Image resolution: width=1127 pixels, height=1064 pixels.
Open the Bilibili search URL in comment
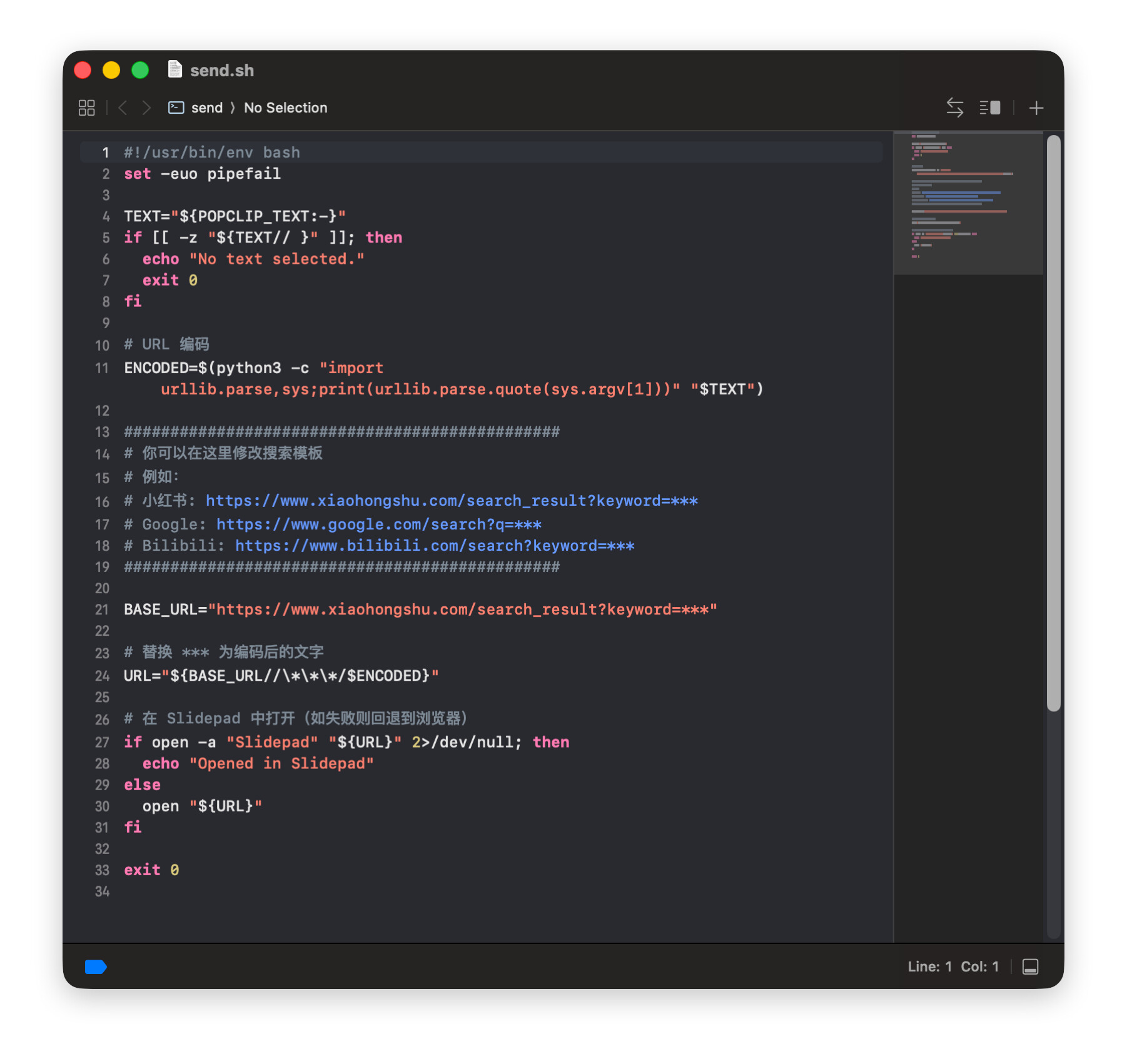tap(434, 546)
